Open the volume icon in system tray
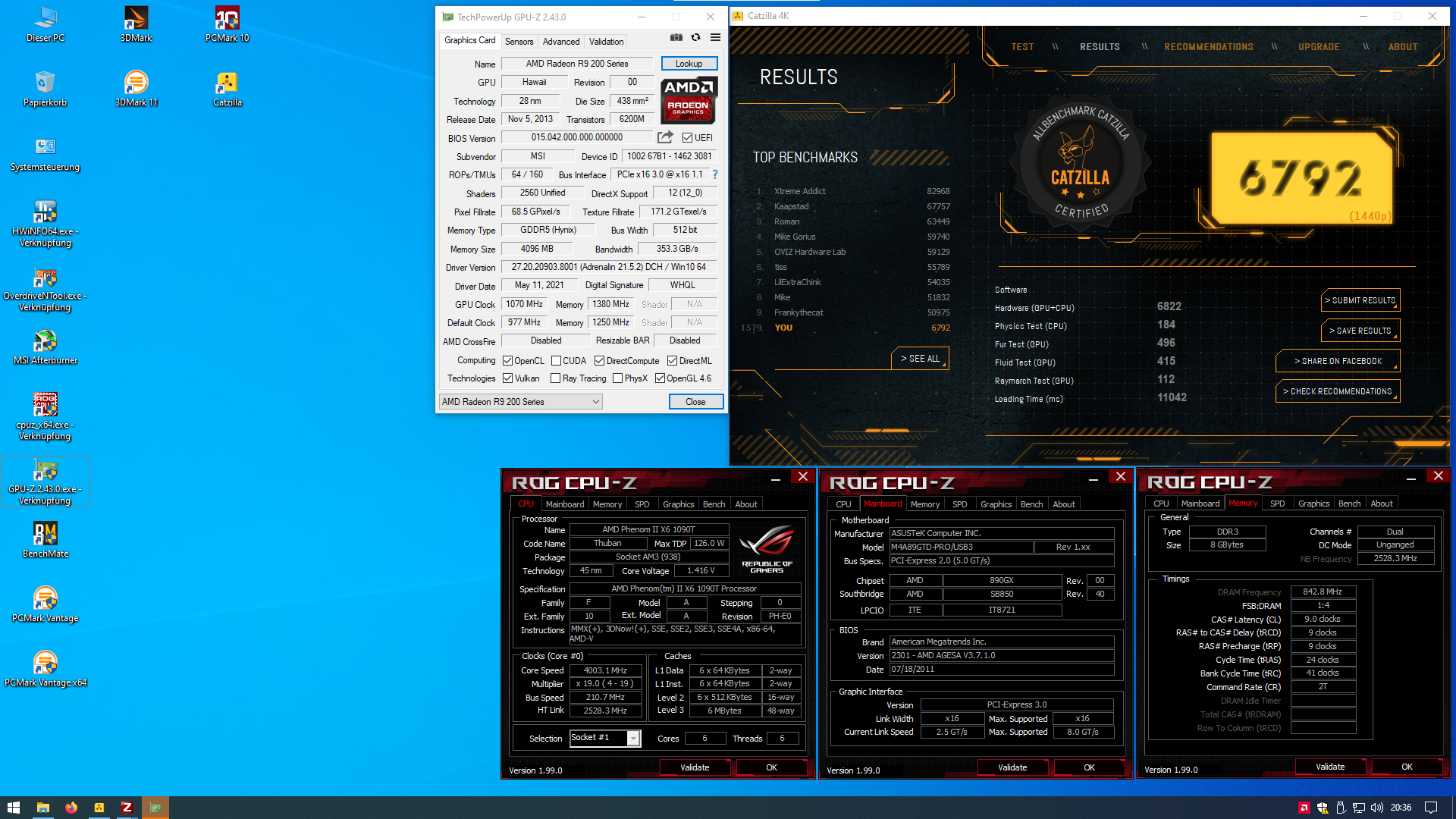The image size is (1456, 819). click(x=1376, y=808)
